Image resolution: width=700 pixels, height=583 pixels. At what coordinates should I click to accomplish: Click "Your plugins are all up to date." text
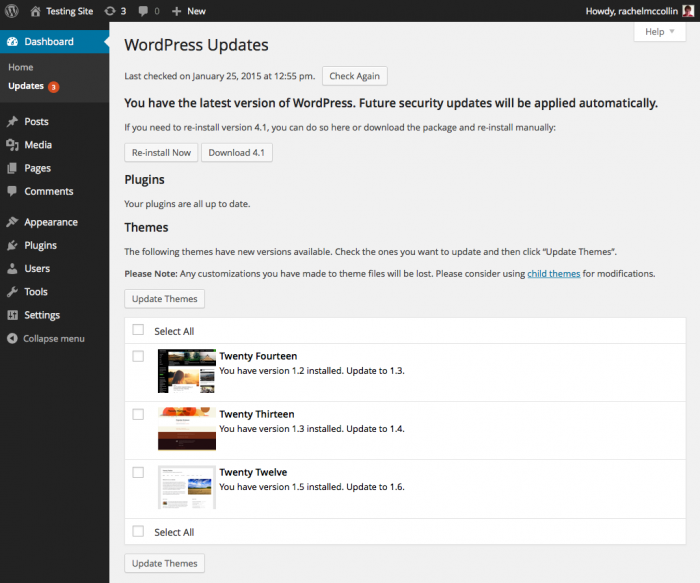pyautogui.click(x=187, y=204)
